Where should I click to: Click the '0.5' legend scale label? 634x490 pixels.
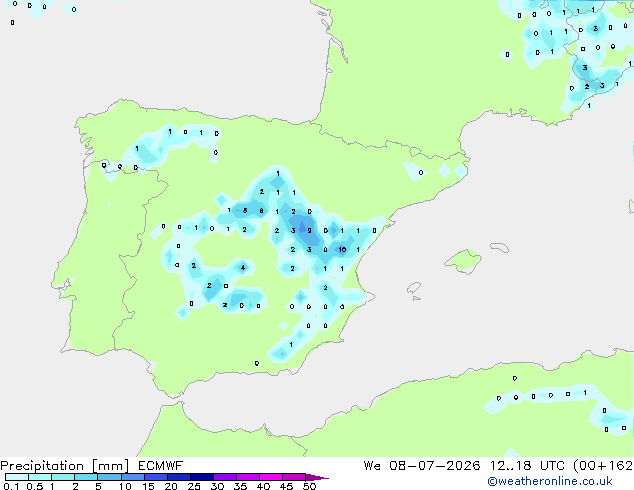coord(34,486)
